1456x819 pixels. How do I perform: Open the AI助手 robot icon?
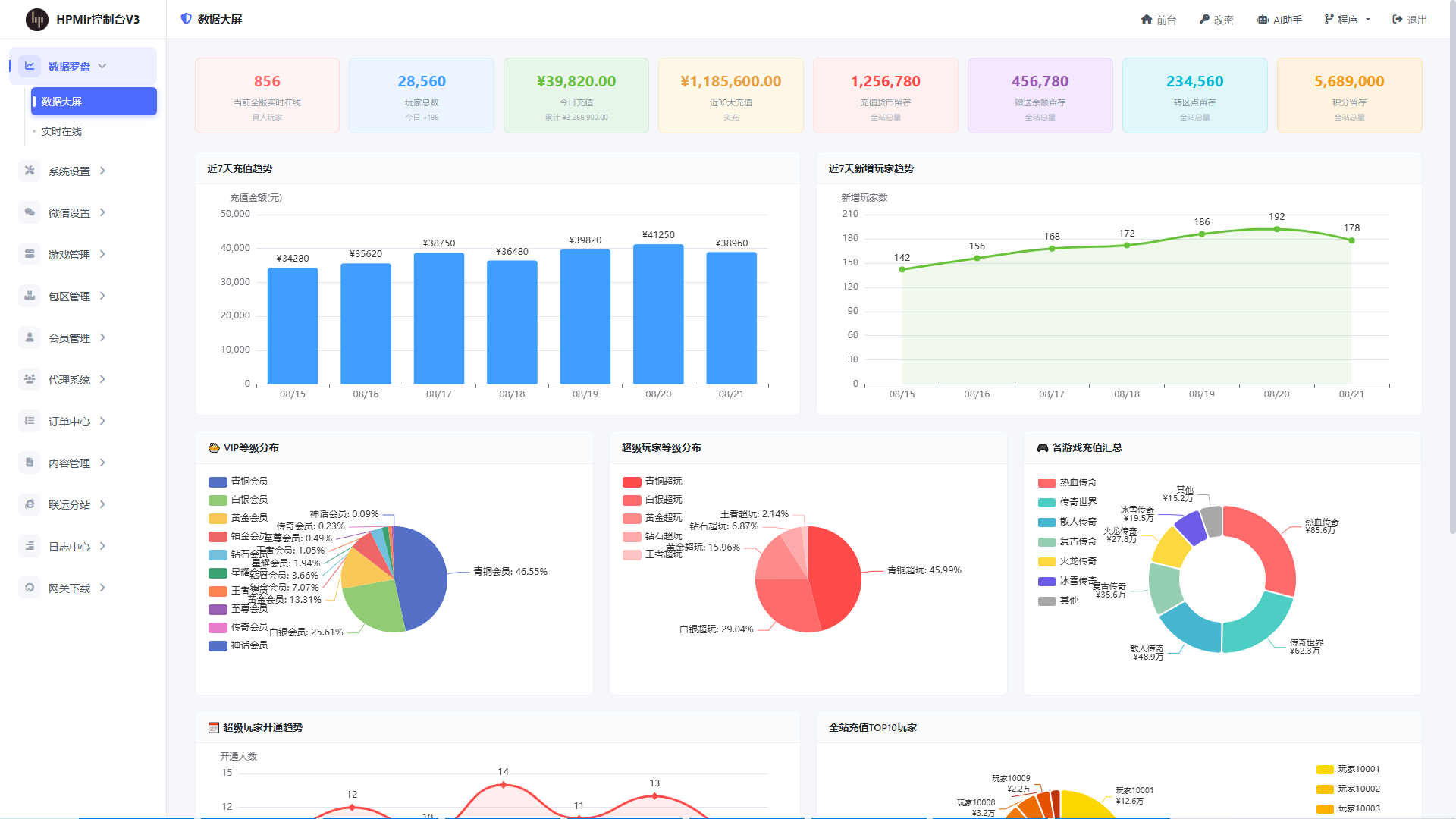pos(1263,20)
